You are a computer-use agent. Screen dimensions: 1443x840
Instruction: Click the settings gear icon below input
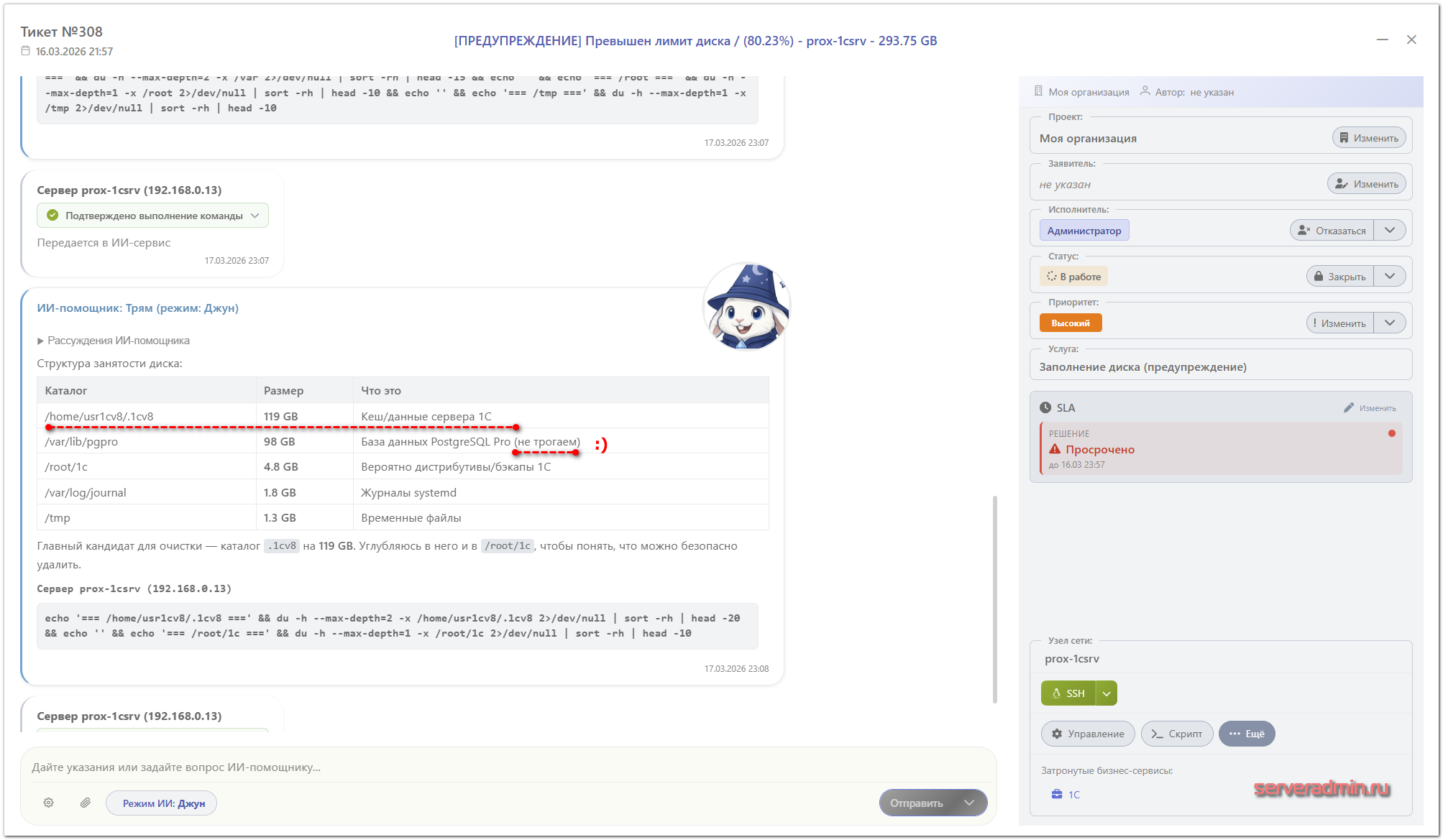(48, 803)
